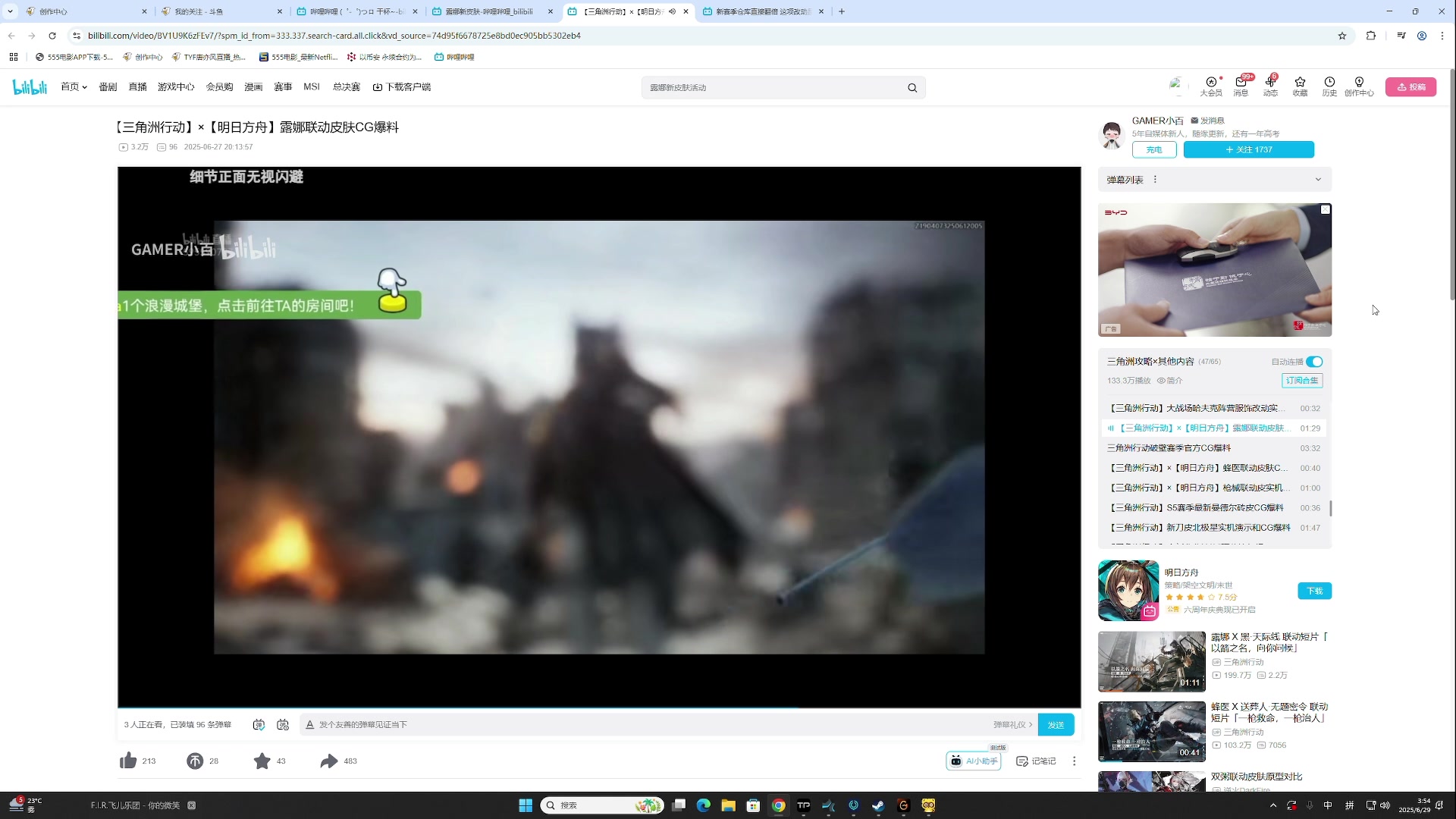Image resolution: width=1456 pixels, height=819 pixels.
Task: Play 大战场哈夫克阵营服饰 video in list
Action: point(1213,408)
